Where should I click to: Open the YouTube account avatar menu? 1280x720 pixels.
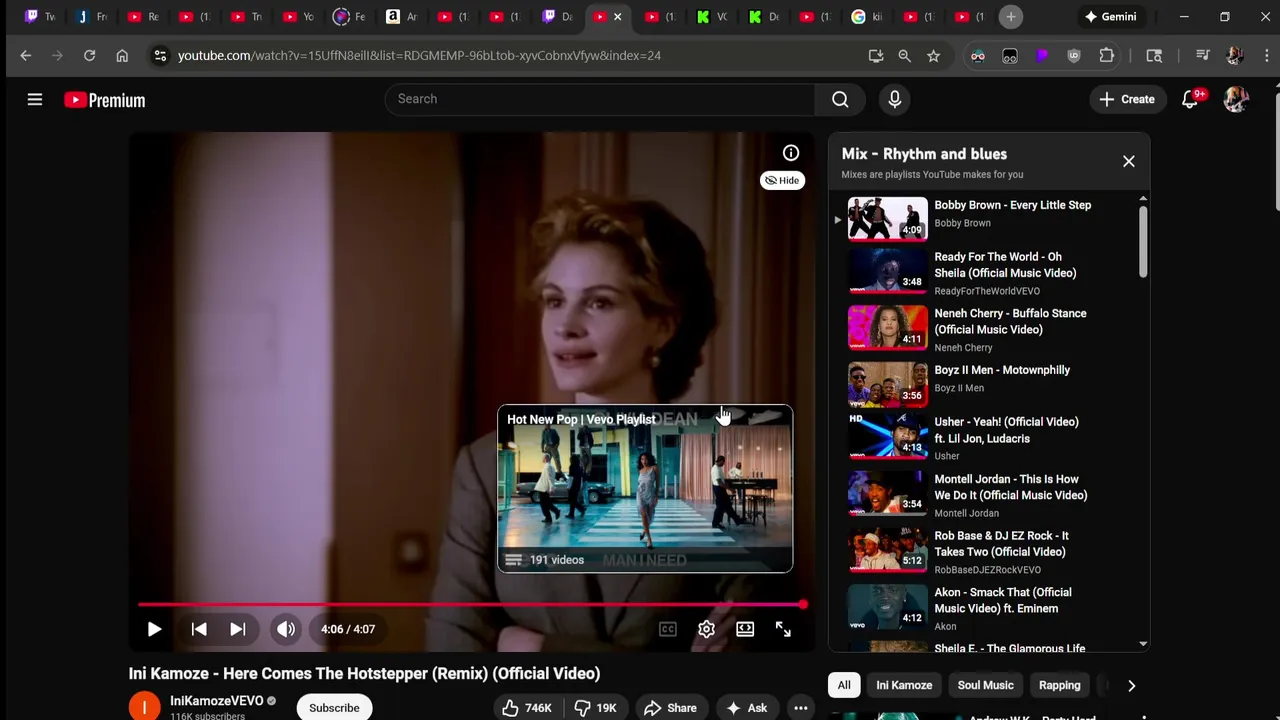click(x=1236, y=99)
